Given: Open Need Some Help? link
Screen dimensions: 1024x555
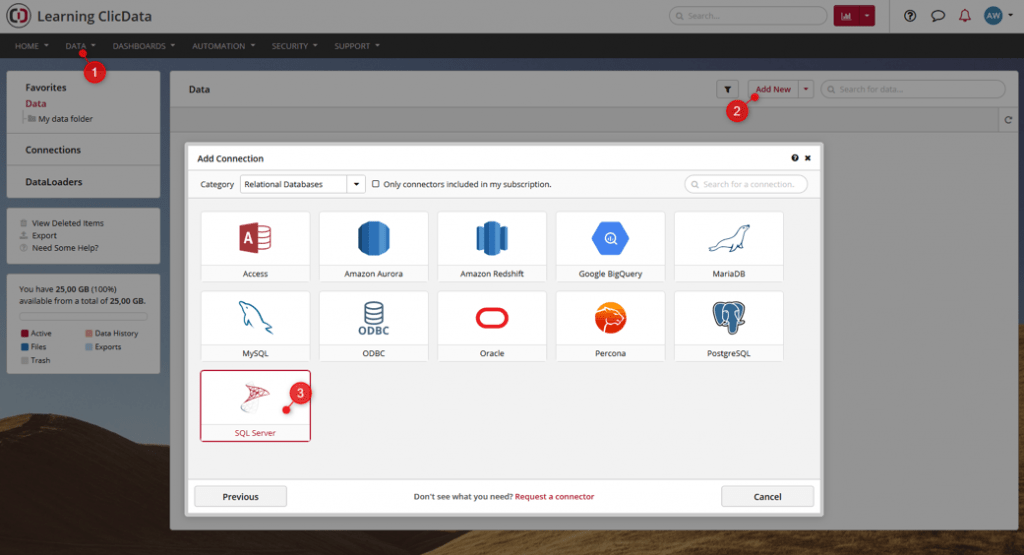Looking at the screenshot, I should pyautogui.click(x=65, y=247).
